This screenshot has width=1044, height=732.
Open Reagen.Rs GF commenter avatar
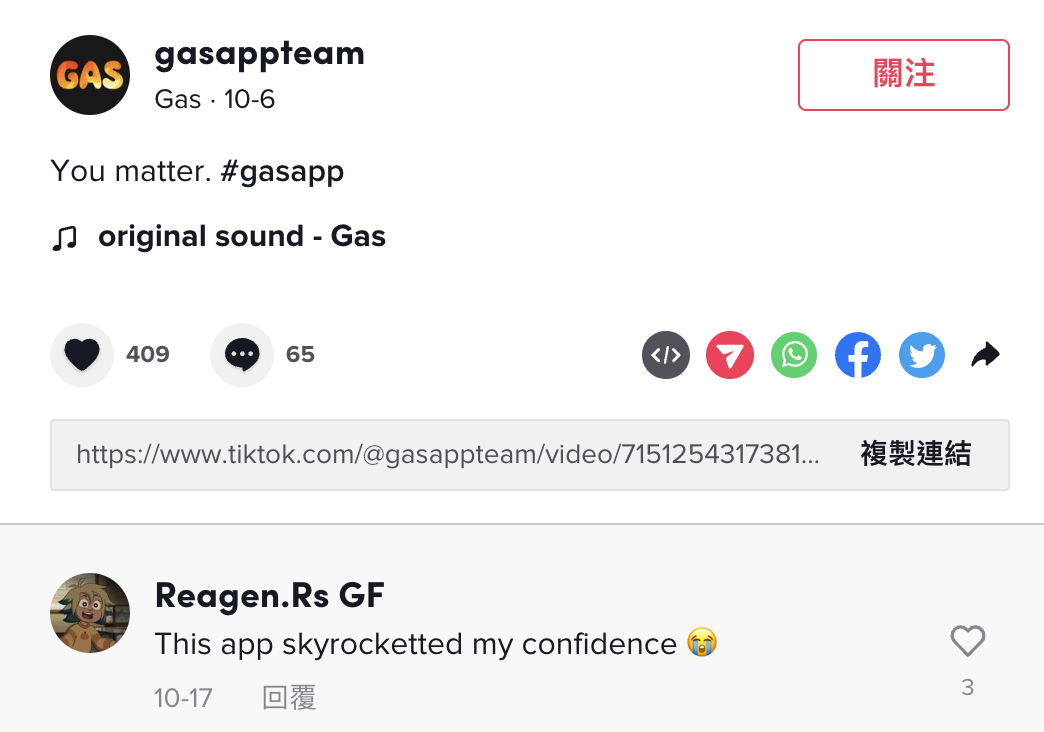click(90, 613)
